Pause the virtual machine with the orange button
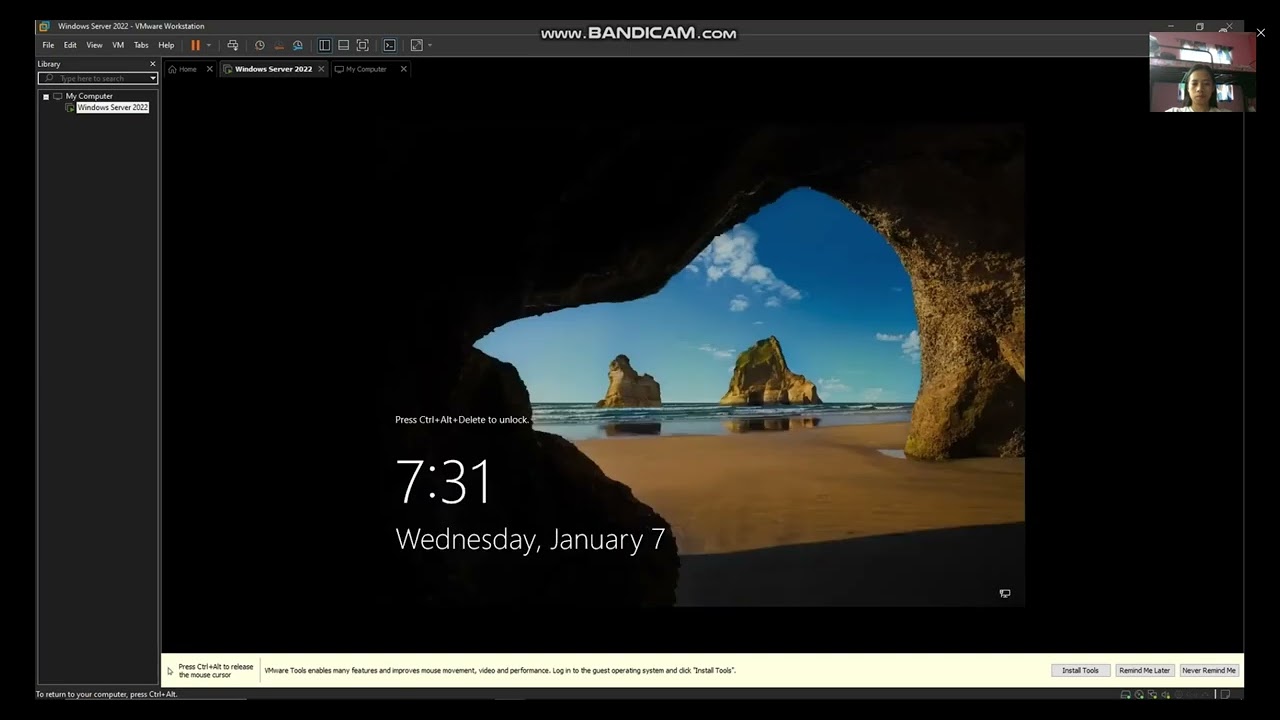Image resolution: width=1280 pixels, height=720 pixels. 195,45
